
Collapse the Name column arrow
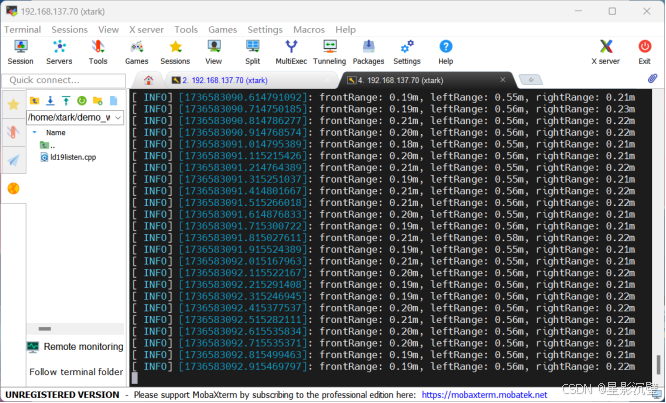coord(35,132)
